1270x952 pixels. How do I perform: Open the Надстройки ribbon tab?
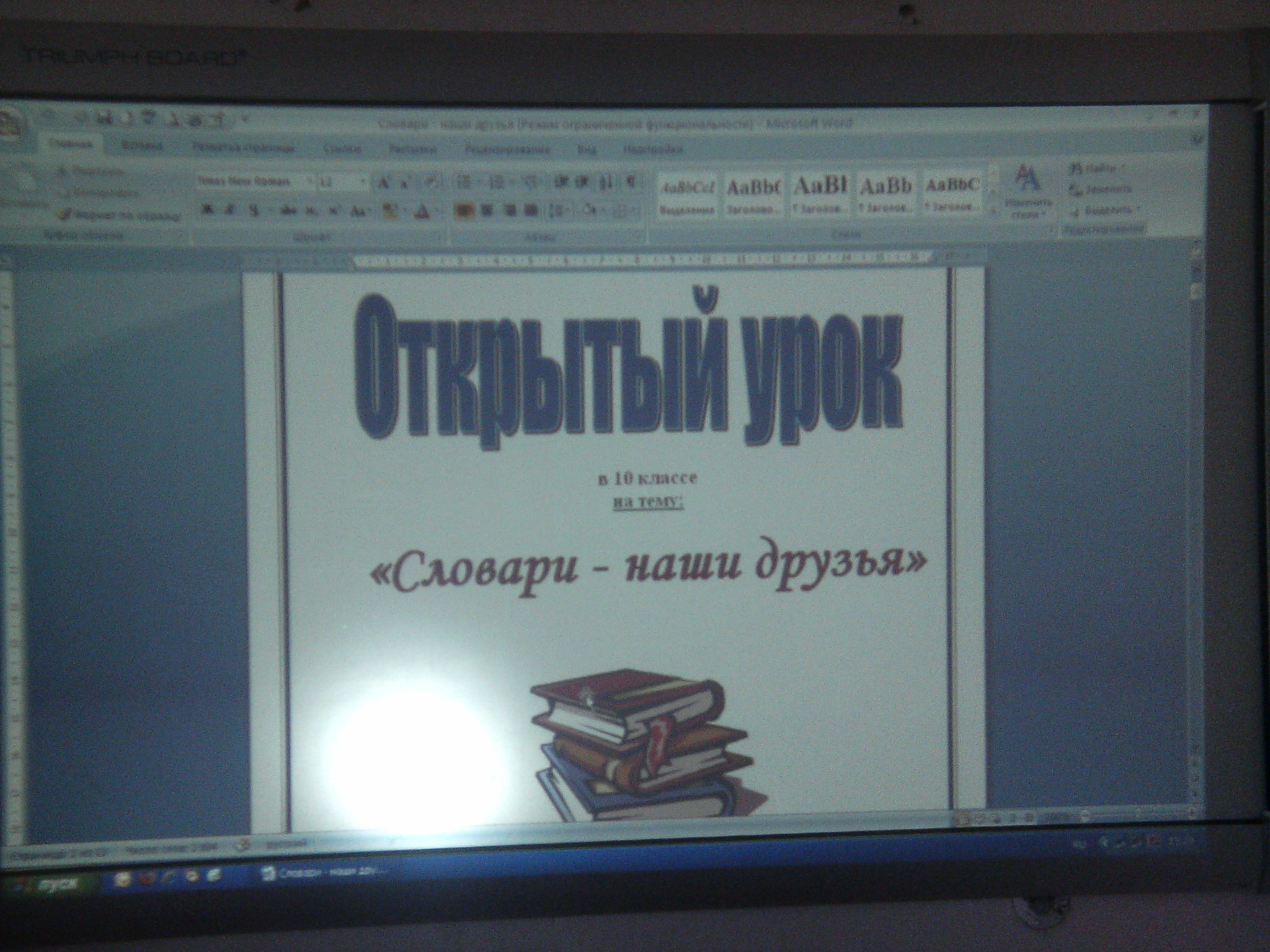click(653, 150)
